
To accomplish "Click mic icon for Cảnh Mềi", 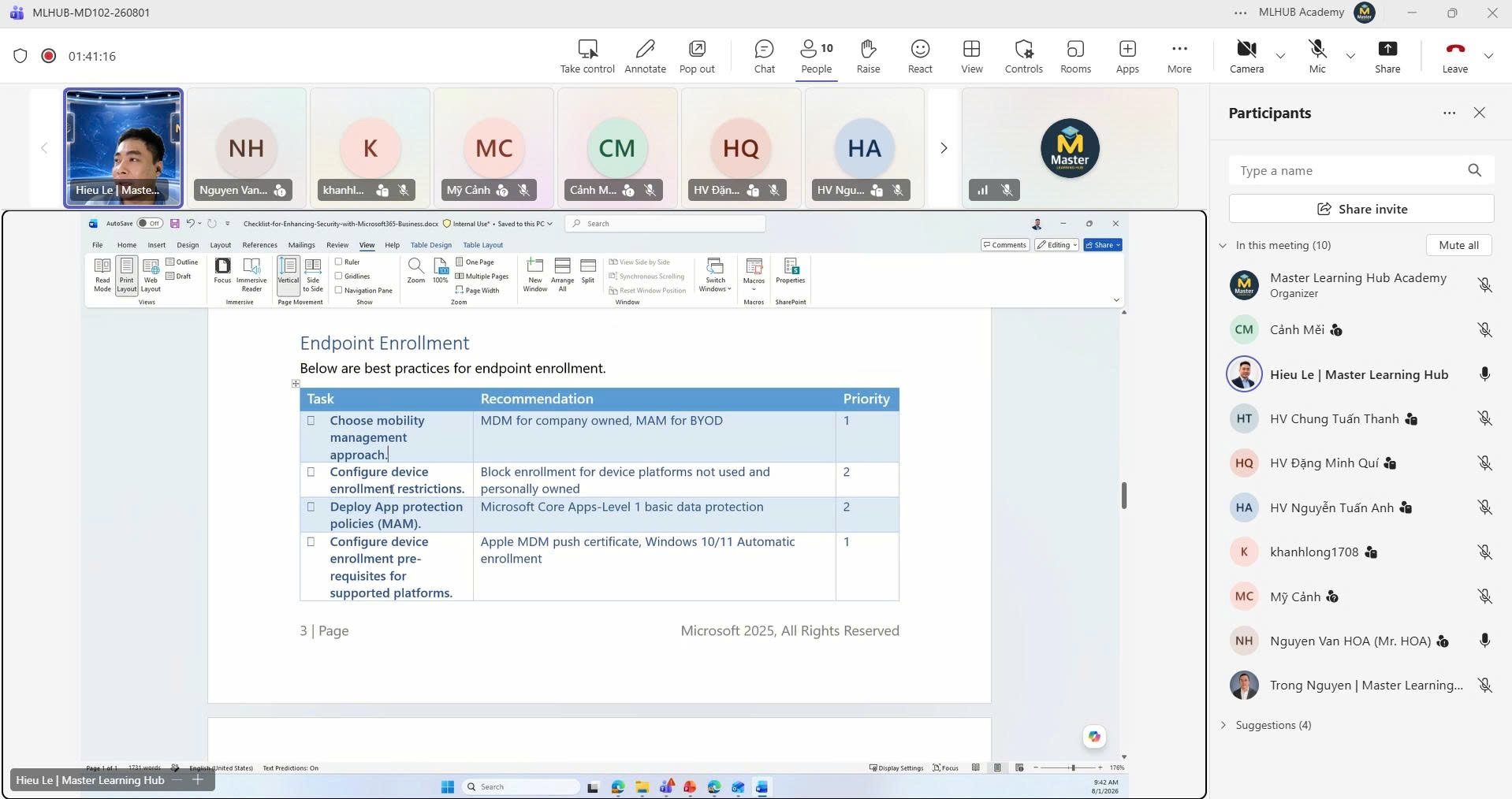I will tap(1484, 330).
